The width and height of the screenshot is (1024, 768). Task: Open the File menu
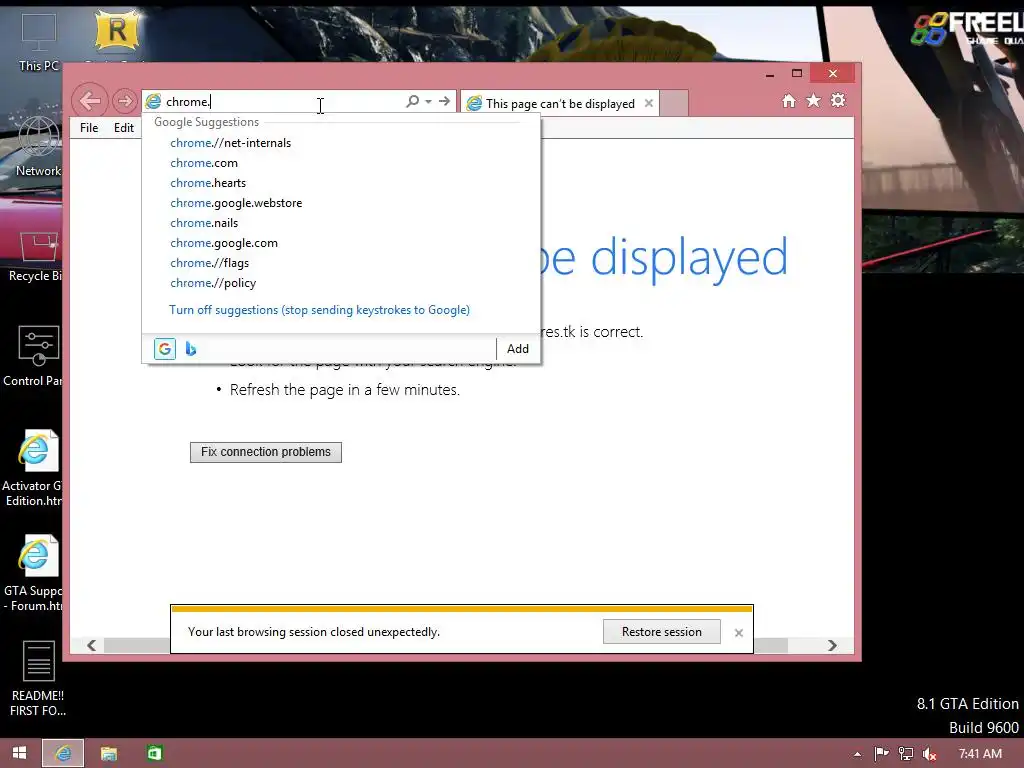coord(89,128)
